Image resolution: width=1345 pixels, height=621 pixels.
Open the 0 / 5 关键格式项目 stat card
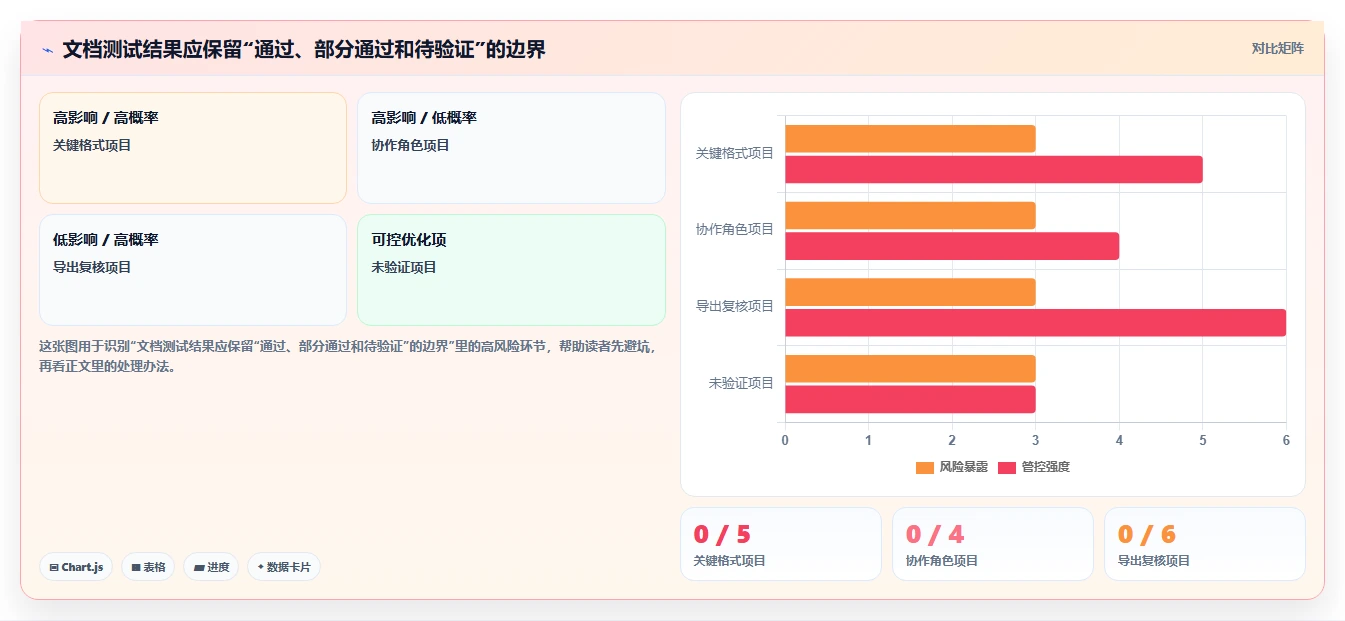781,544
